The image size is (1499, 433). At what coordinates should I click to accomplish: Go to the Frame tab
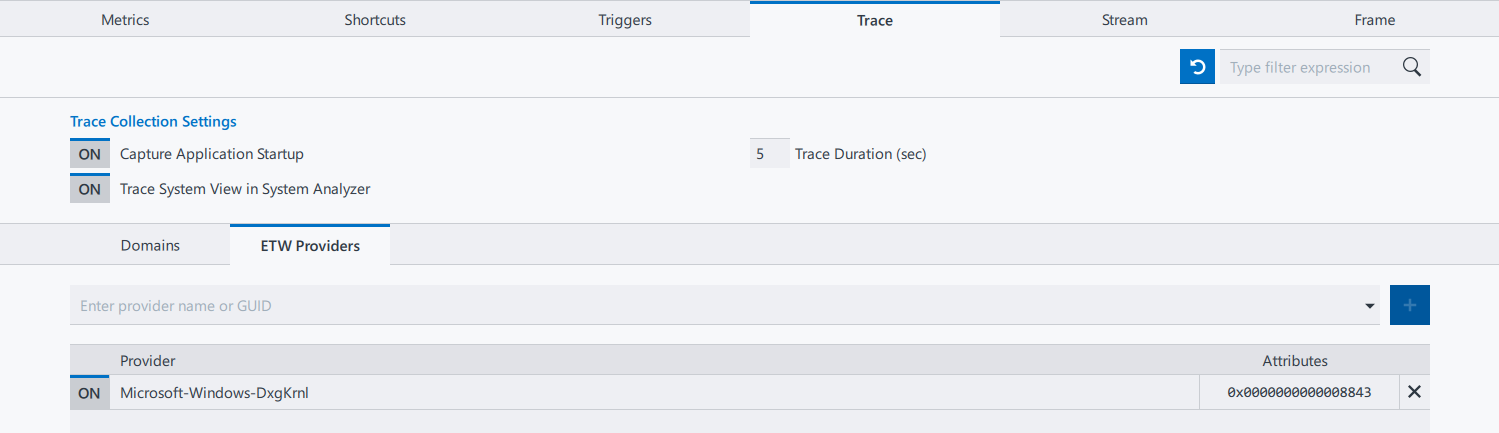click(x=1374, y=20)
